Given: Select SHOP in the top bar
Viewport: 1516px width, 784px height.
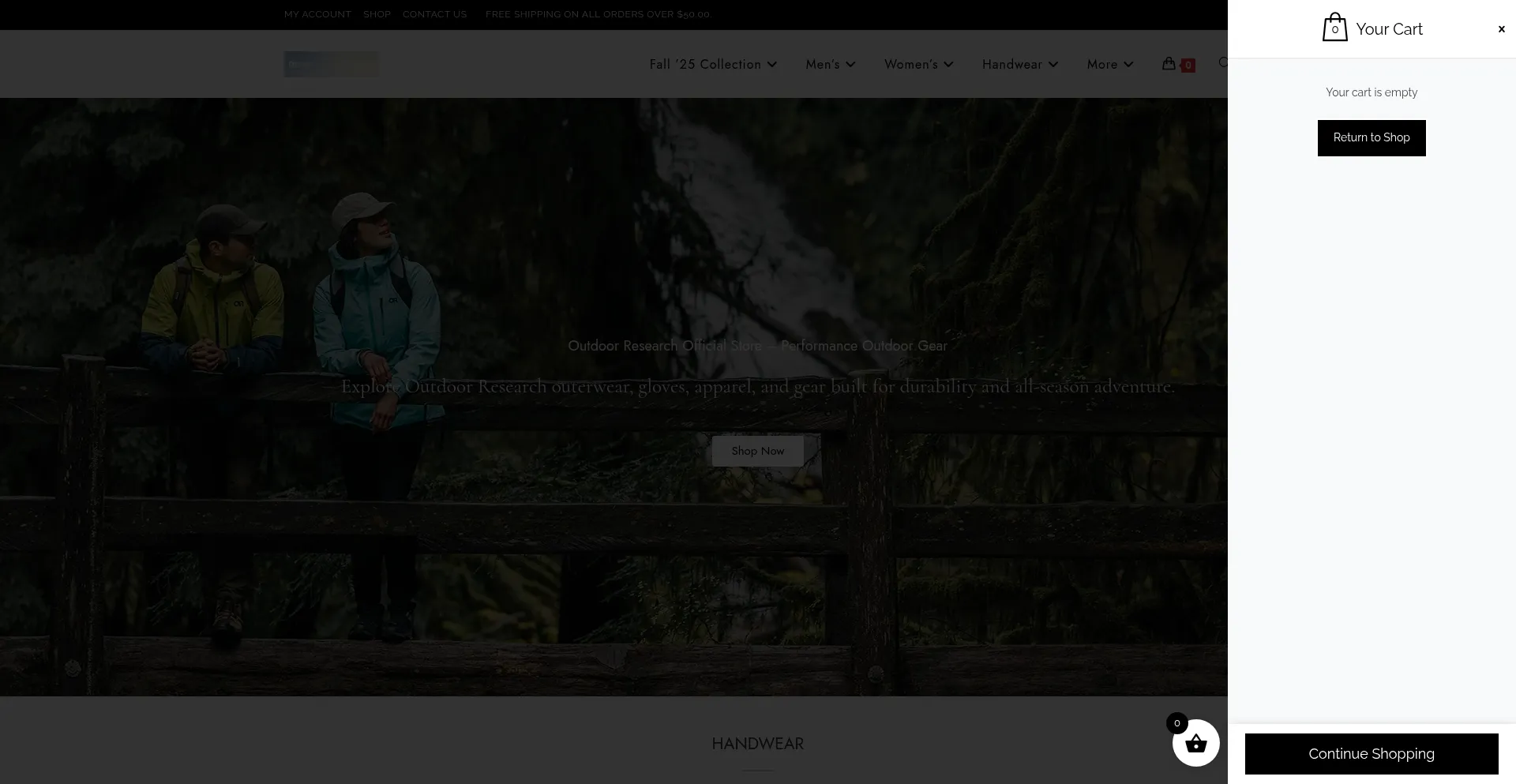Looking at the screenshot, I should pyautogui.click(x=377, y=14).
